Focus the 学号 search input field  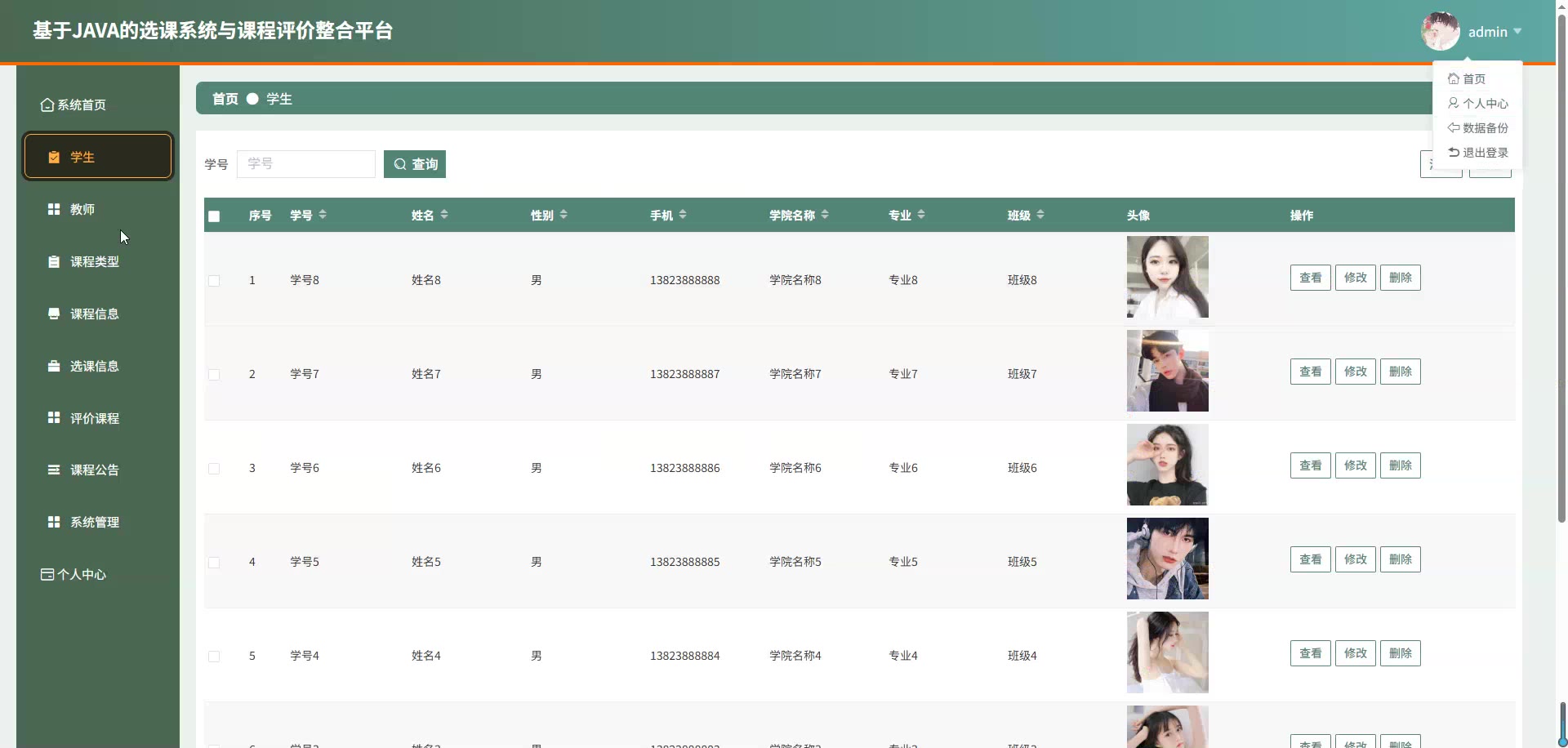[x=306, y=164]
